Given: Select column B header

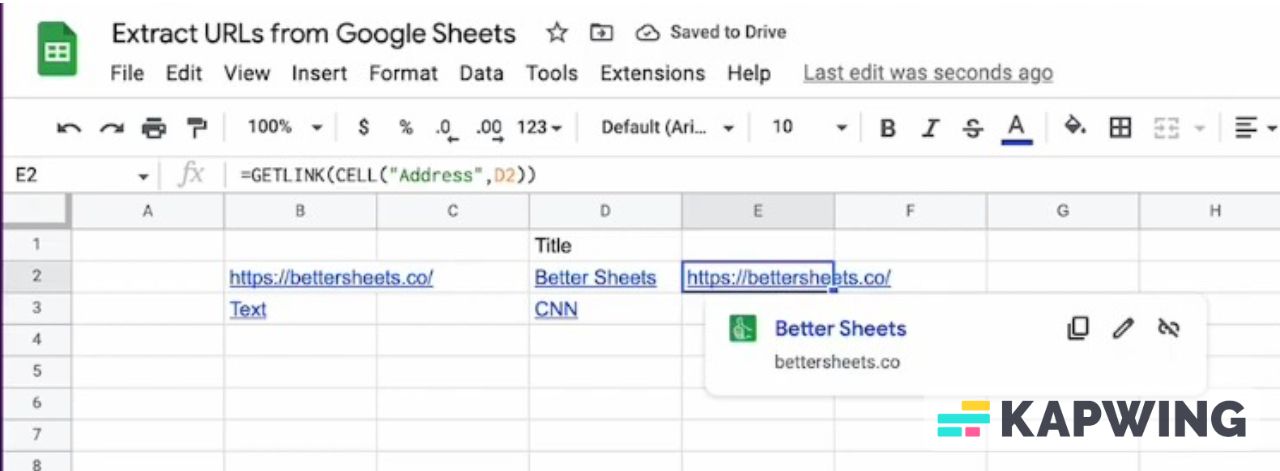Looking at the screenshot, I should coord(300,211).
